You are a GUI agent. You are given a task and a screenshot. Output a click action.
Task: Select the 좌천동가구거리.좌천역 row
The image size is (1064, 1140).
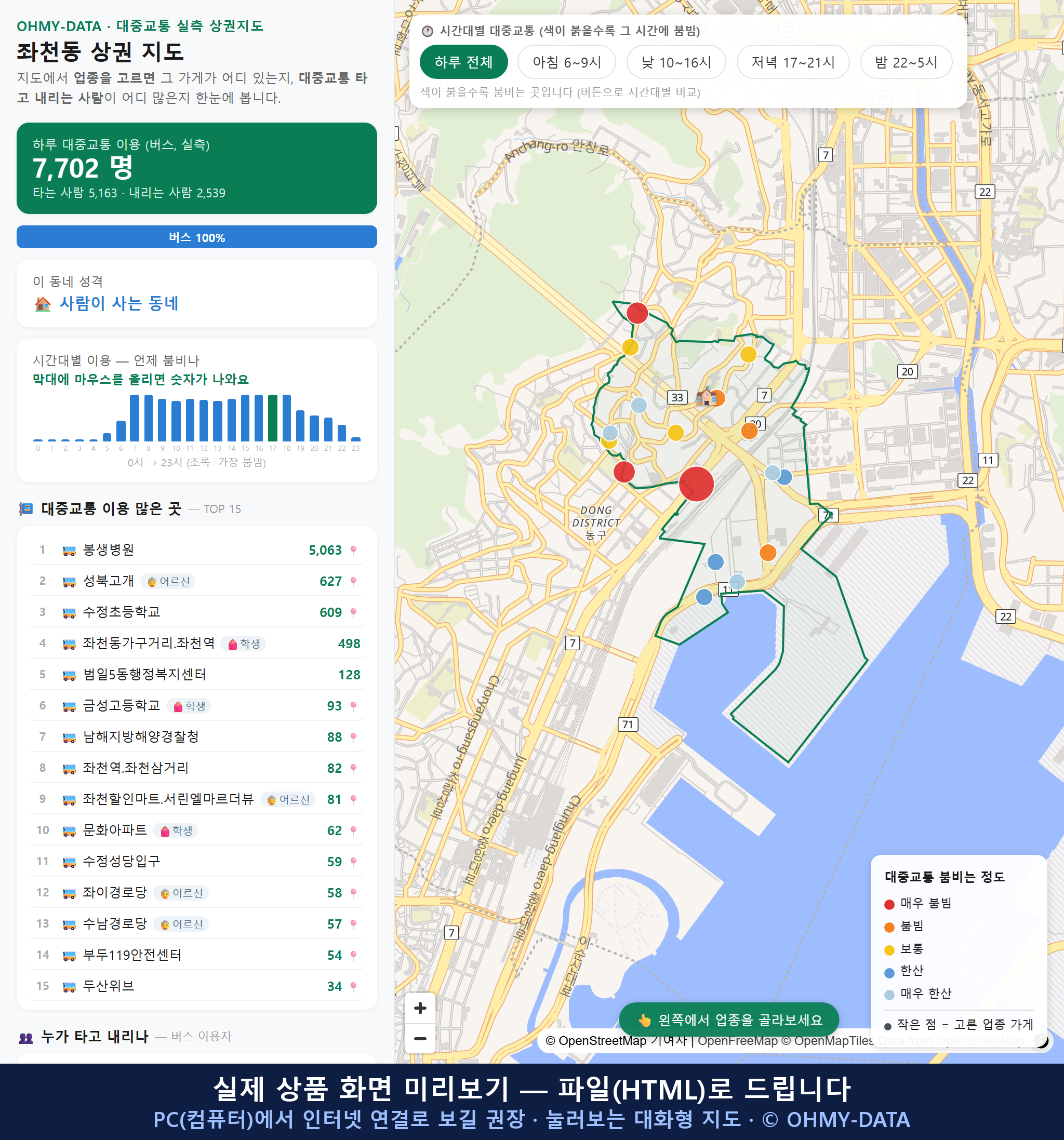click(197, 643)
